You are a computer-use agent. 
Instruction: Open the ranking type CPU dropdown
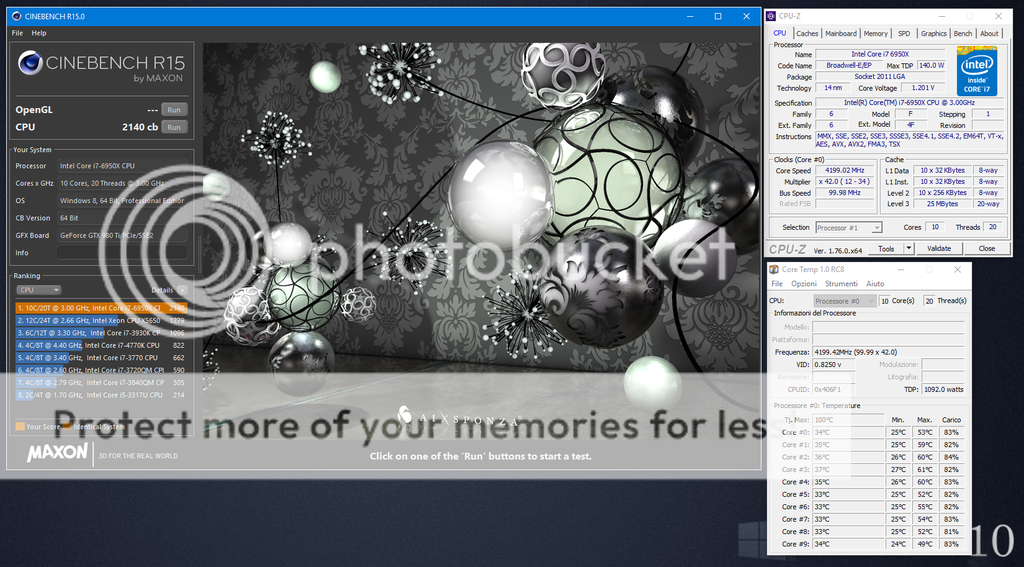[x=40, y=289]
